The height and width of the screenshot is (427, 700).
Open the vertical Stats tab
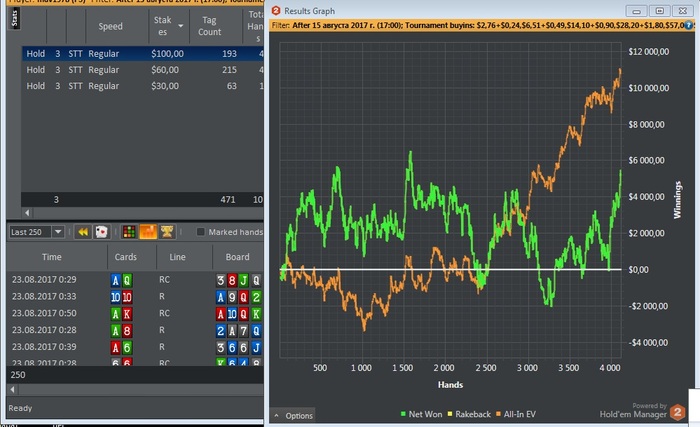click(x=14, y=19)
